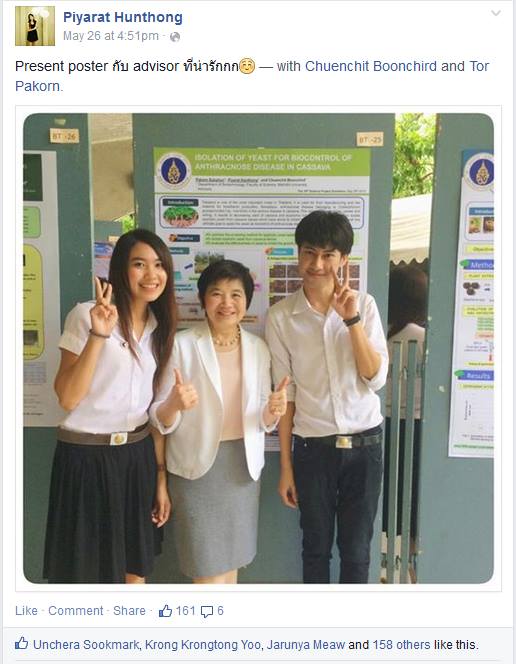Screen dimensions: 516x664
Task: Open the Piyarat Hunthong profile name link
Action: pyautogui.click(x=123, y=17)
